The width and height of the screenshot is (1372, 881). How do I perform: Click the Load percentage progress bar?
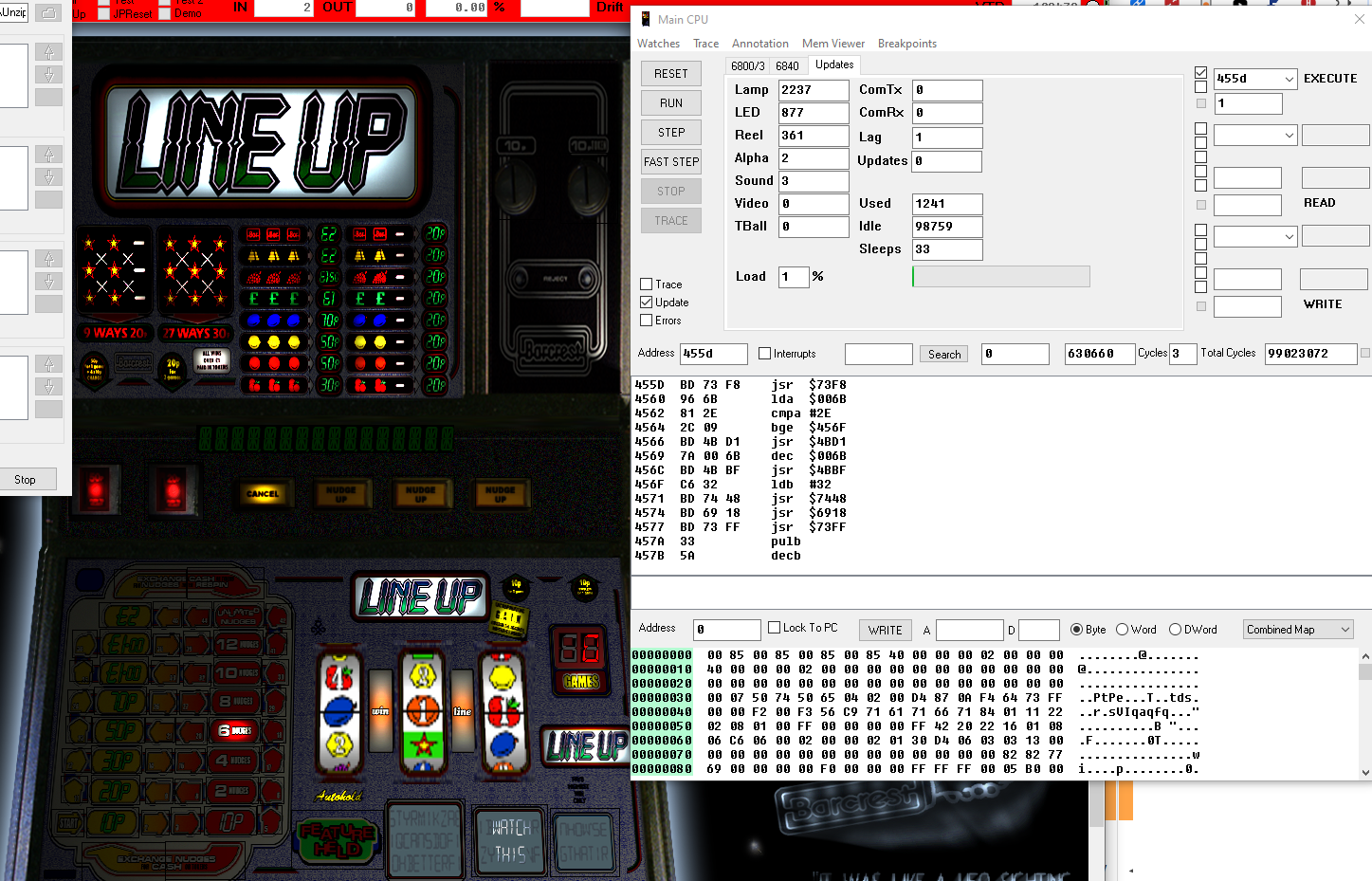tap(1000, 276)
